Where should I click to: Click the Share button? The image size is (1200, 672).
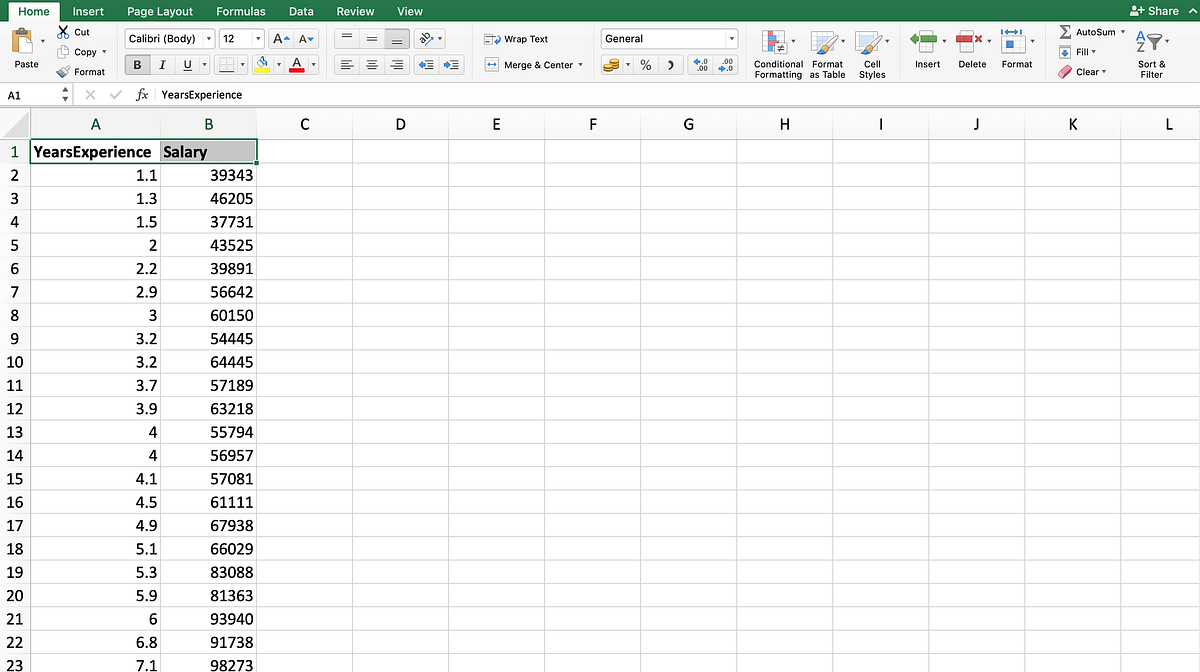(x=1156, y=10)
